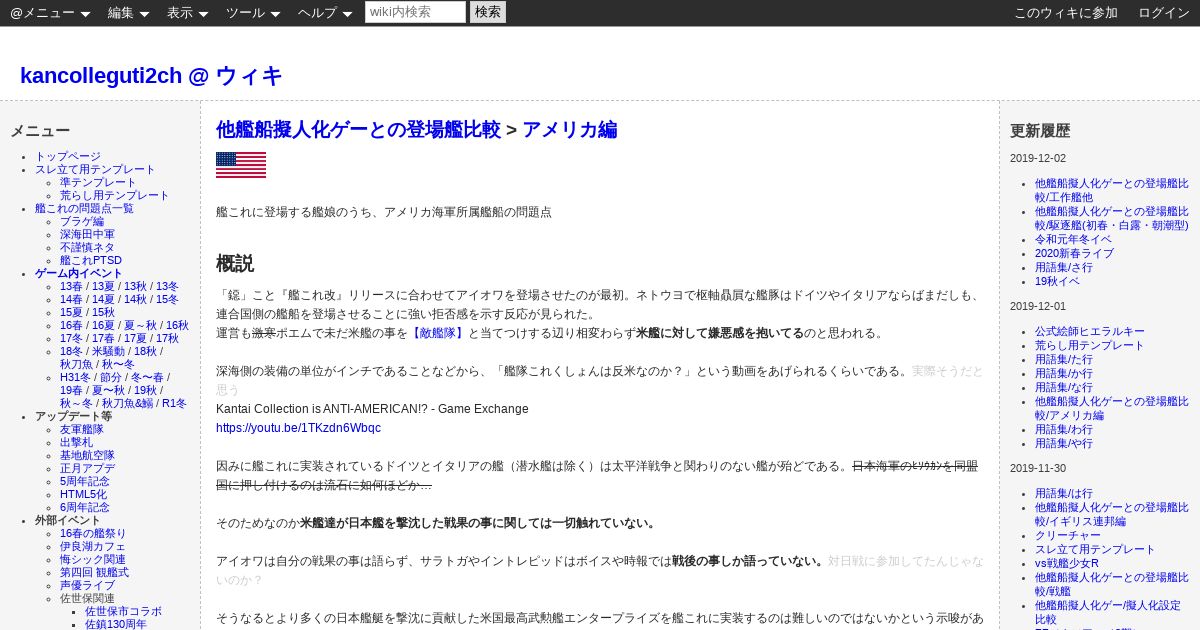Open 基地航空隊 menu link

[87, 456]
